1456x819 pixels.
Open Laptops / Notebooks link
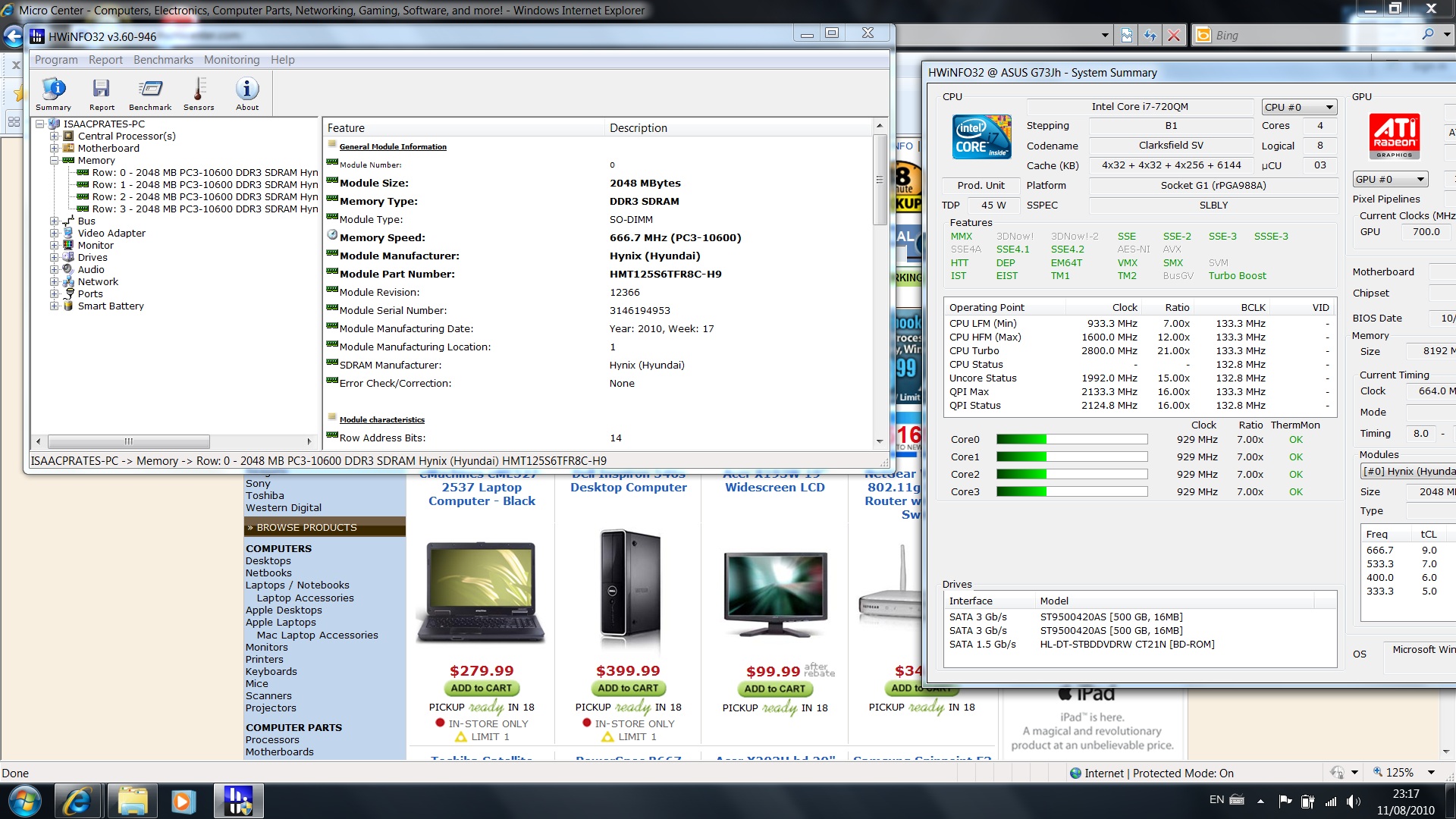coord(297,585)
